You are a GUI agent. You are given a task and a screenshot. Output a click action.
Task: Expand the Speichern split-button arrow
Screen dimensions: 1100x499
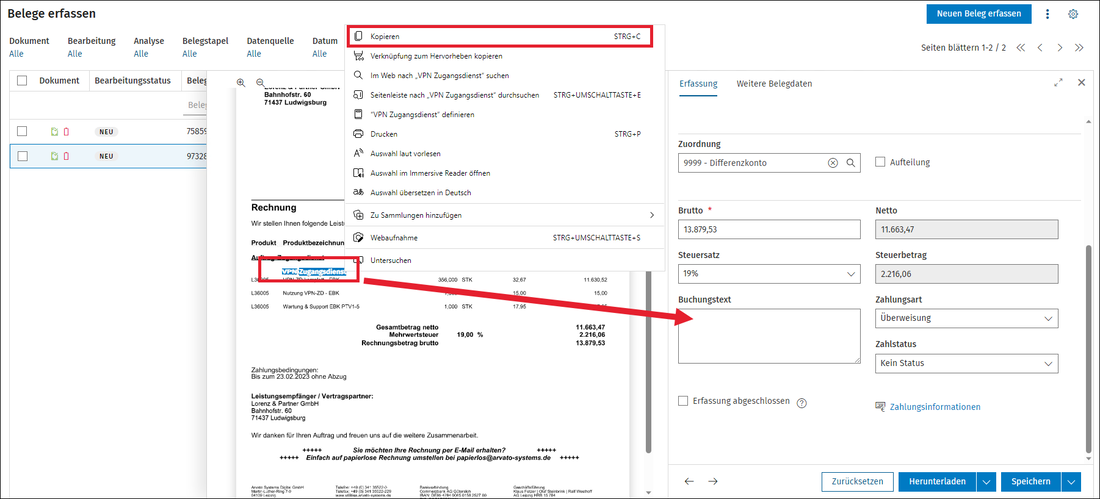pyautogui.click(x=1071, y=481)
